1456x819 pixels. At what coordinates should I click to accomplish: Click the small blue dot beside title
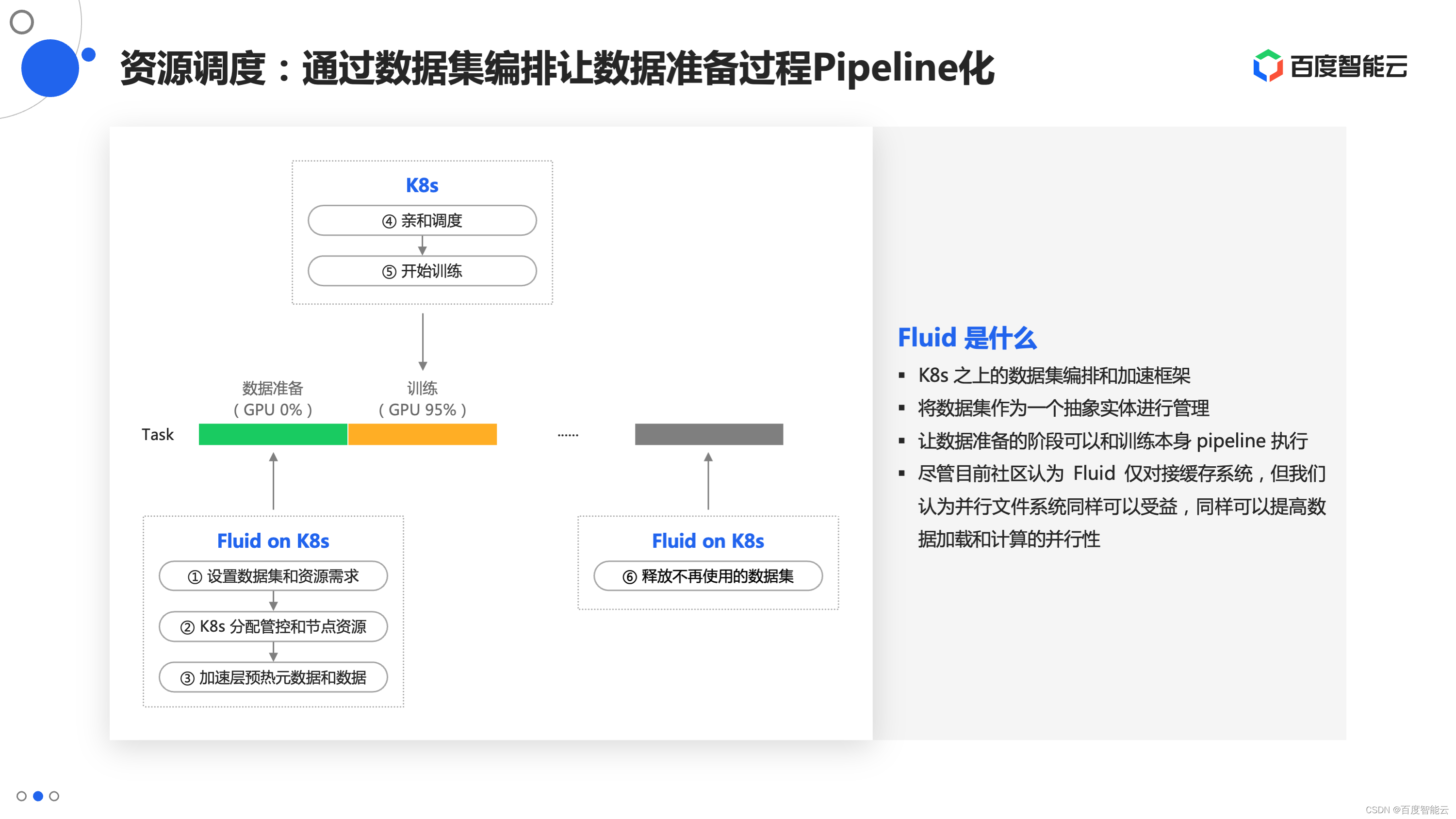89,54
